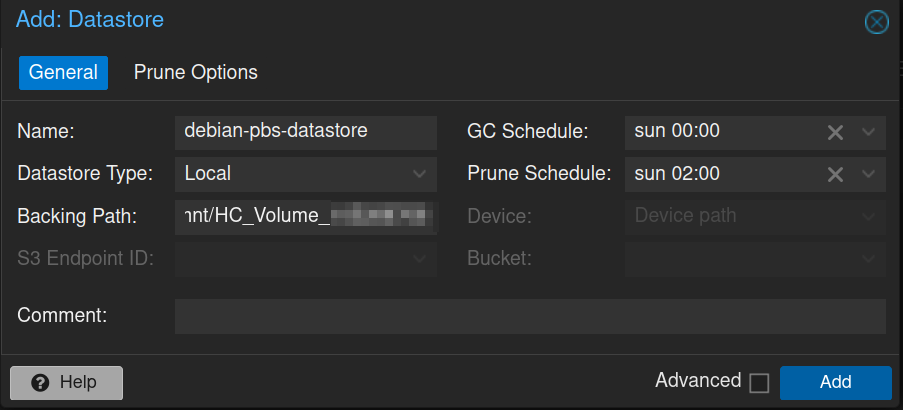Close the Add Datastore dialog
This screenshot has width=903, height=410.
[x=876, y=21]
